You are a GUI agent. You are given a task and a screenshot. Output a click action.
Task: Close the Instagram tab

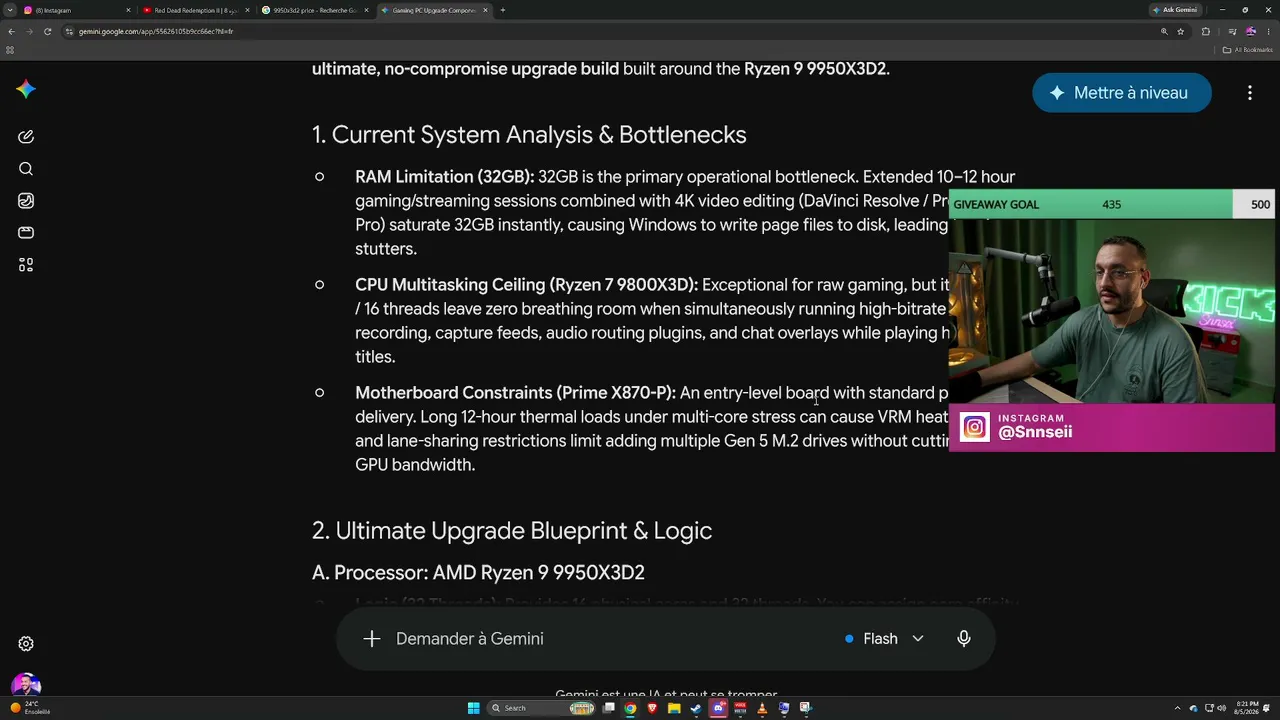pyautogui.click(x=128, y=10)
